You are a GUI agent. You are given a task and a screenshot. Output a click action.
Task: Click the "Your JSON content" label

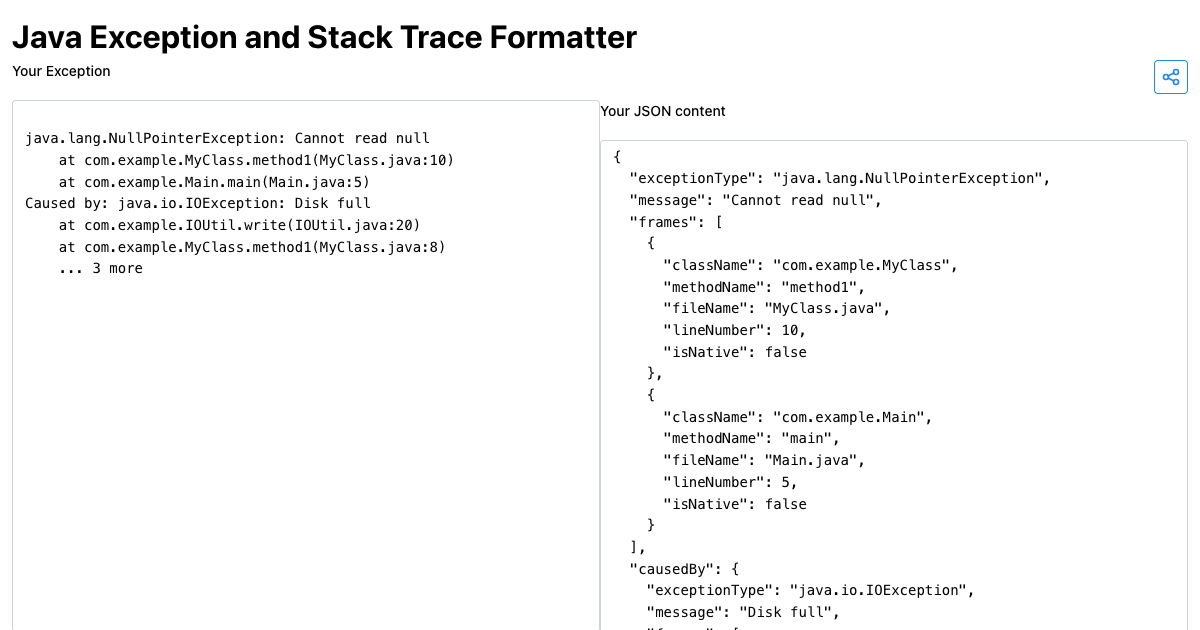[x=662, y=111]
